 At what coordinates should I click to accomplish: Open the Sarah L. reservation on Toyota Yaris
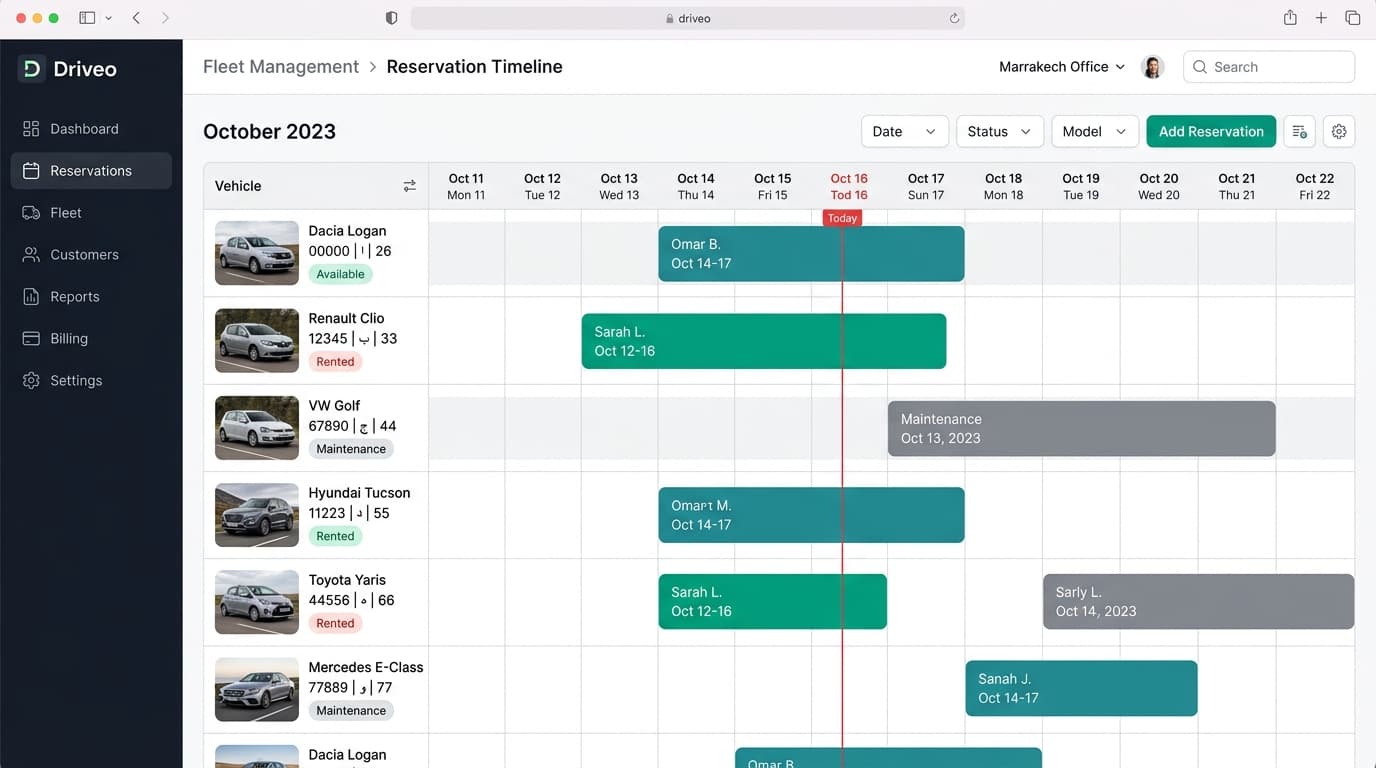pos(772,602)
